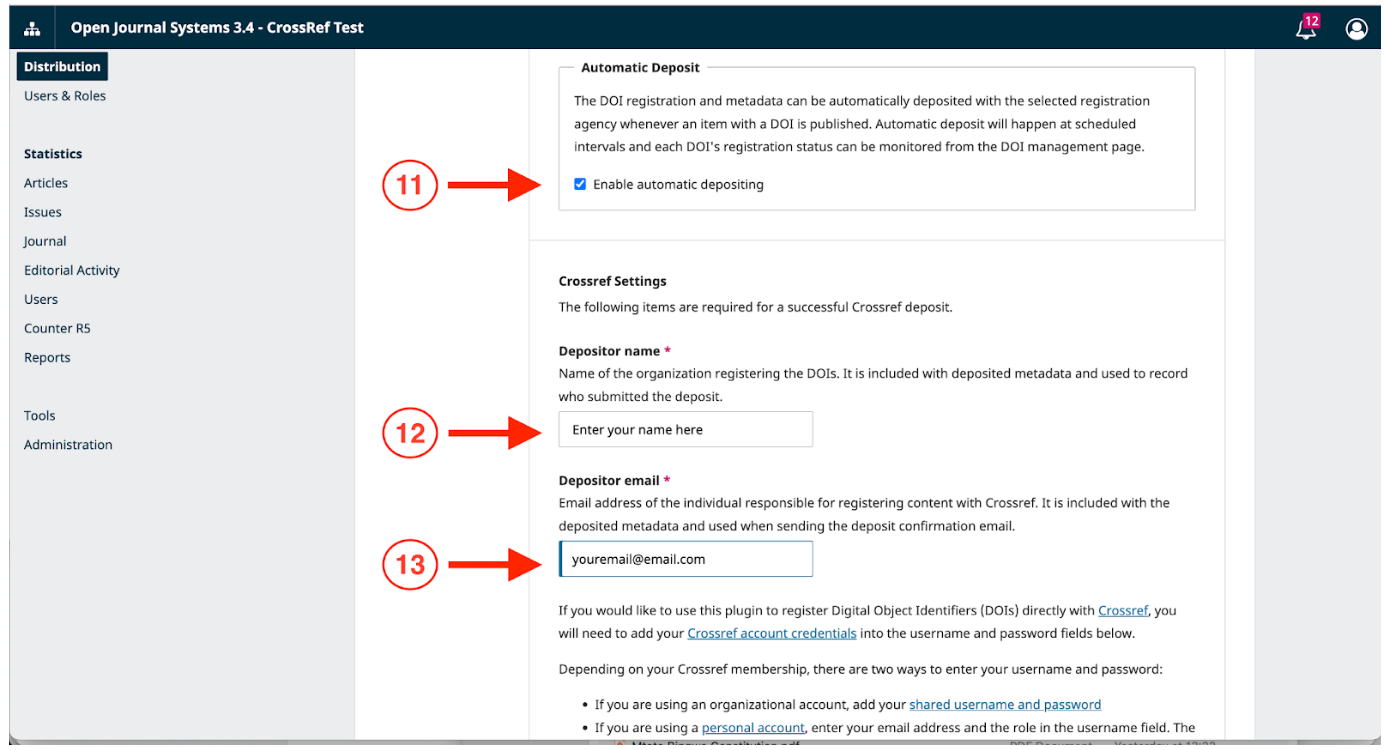Go to Users & Roles
This screenshot has width=1388, height=750.
pos(65,96)
